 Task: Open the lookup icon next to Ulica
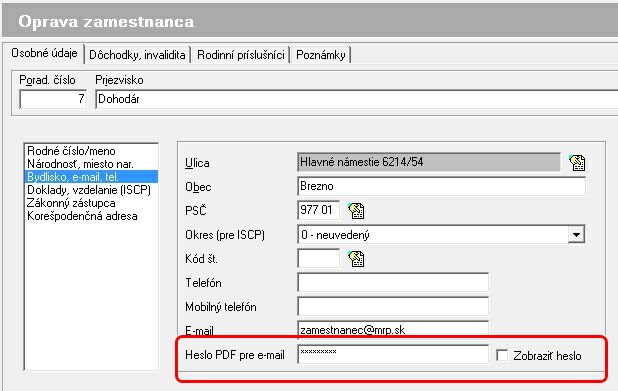pyautogui.click(x=577, y=162)
